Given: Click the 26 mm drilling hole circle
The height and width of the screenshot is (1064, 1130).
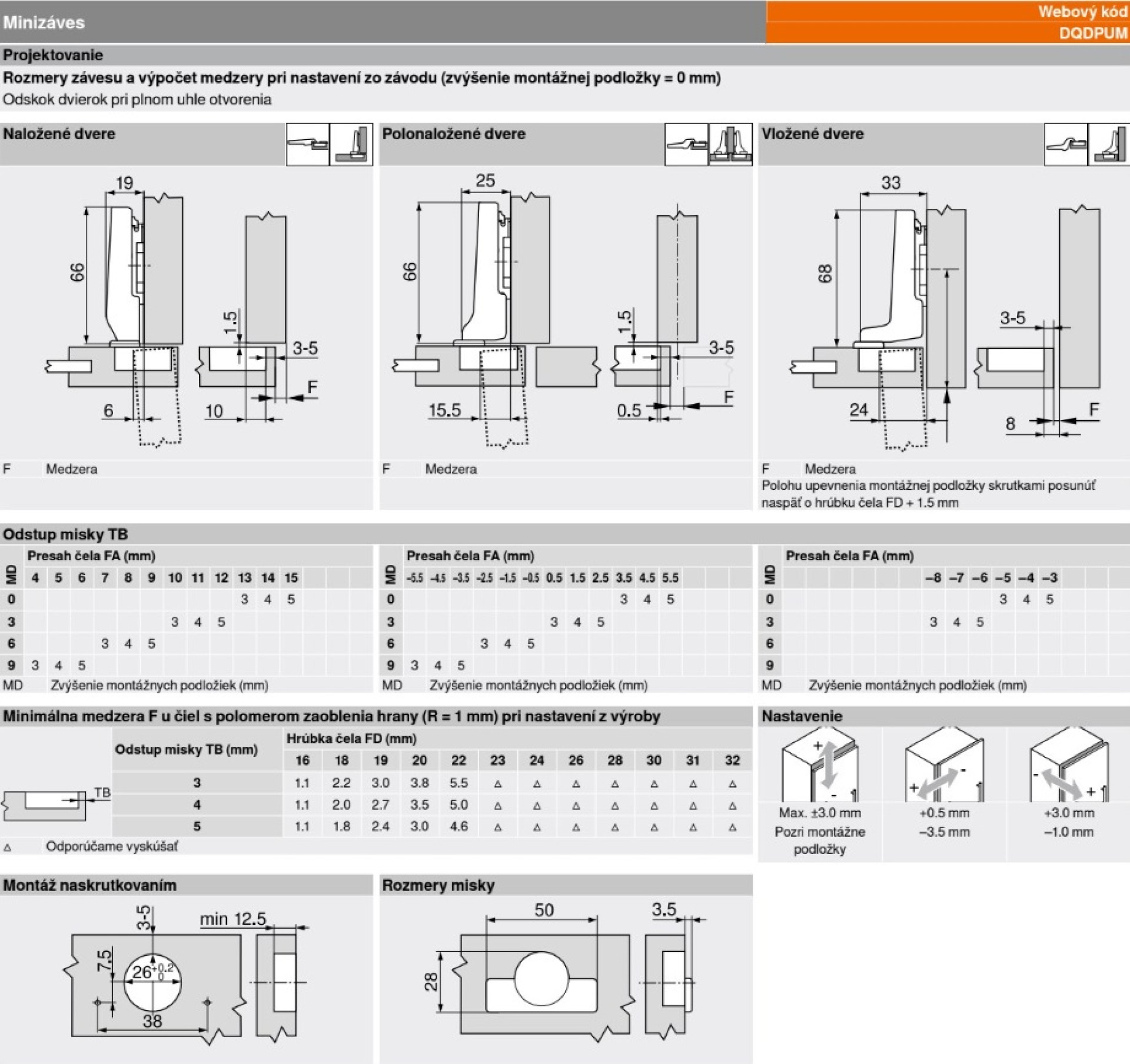Looking at the screenshot, I should tap(152, 982).
